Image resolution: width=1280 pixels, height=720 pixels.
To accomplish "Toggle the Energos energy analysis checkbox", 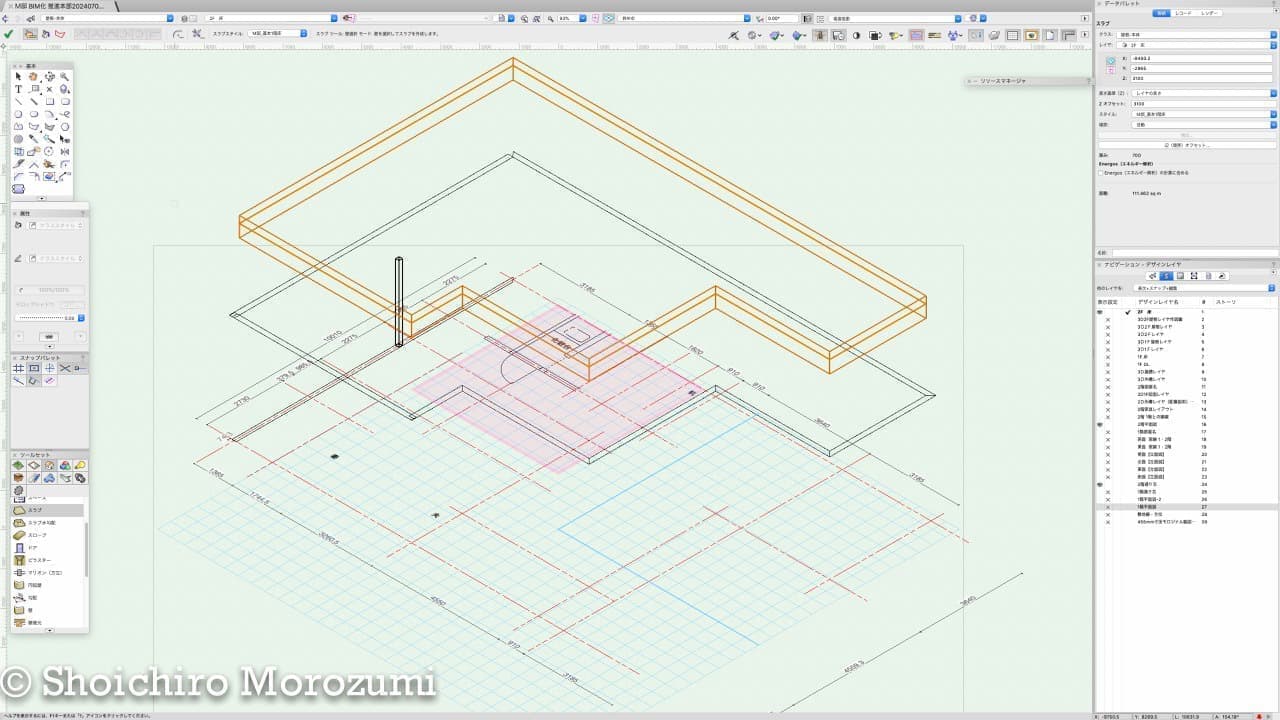I will click(1101, 172).
